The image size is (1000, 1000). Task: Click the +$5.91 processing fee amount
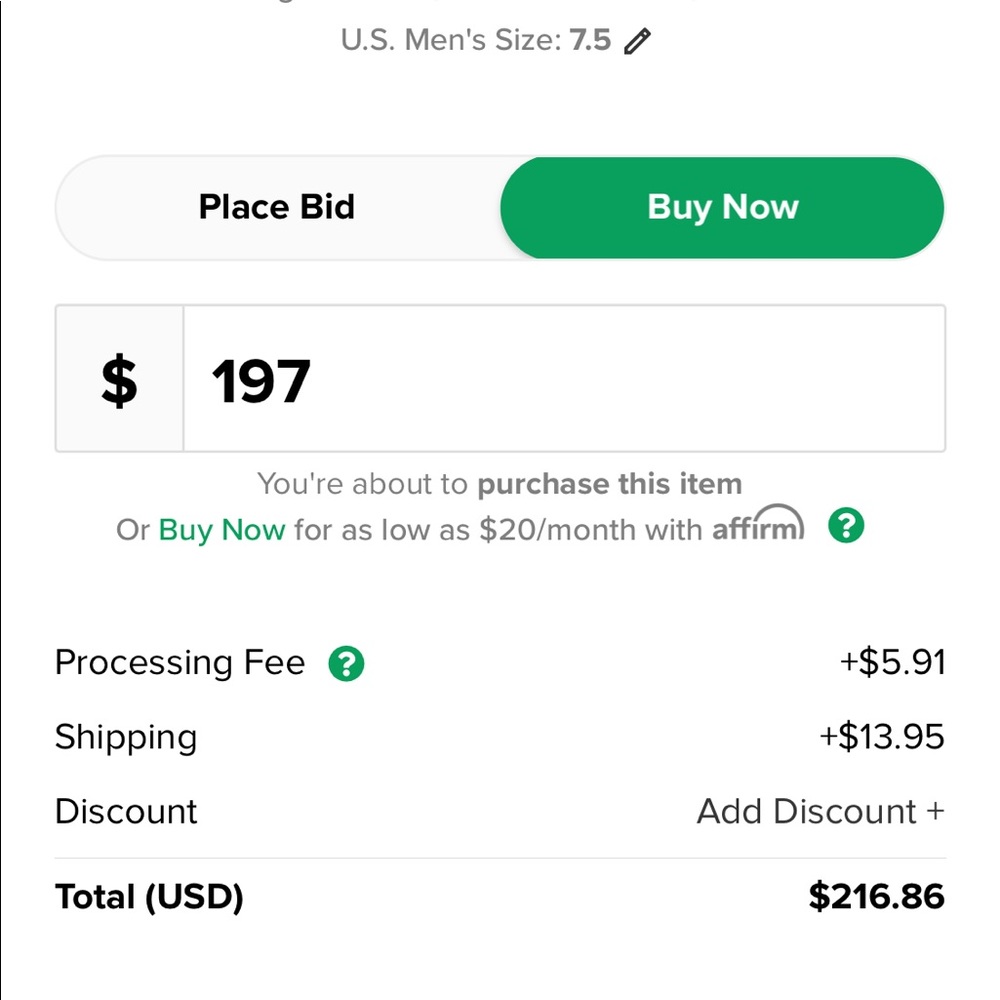892,662
